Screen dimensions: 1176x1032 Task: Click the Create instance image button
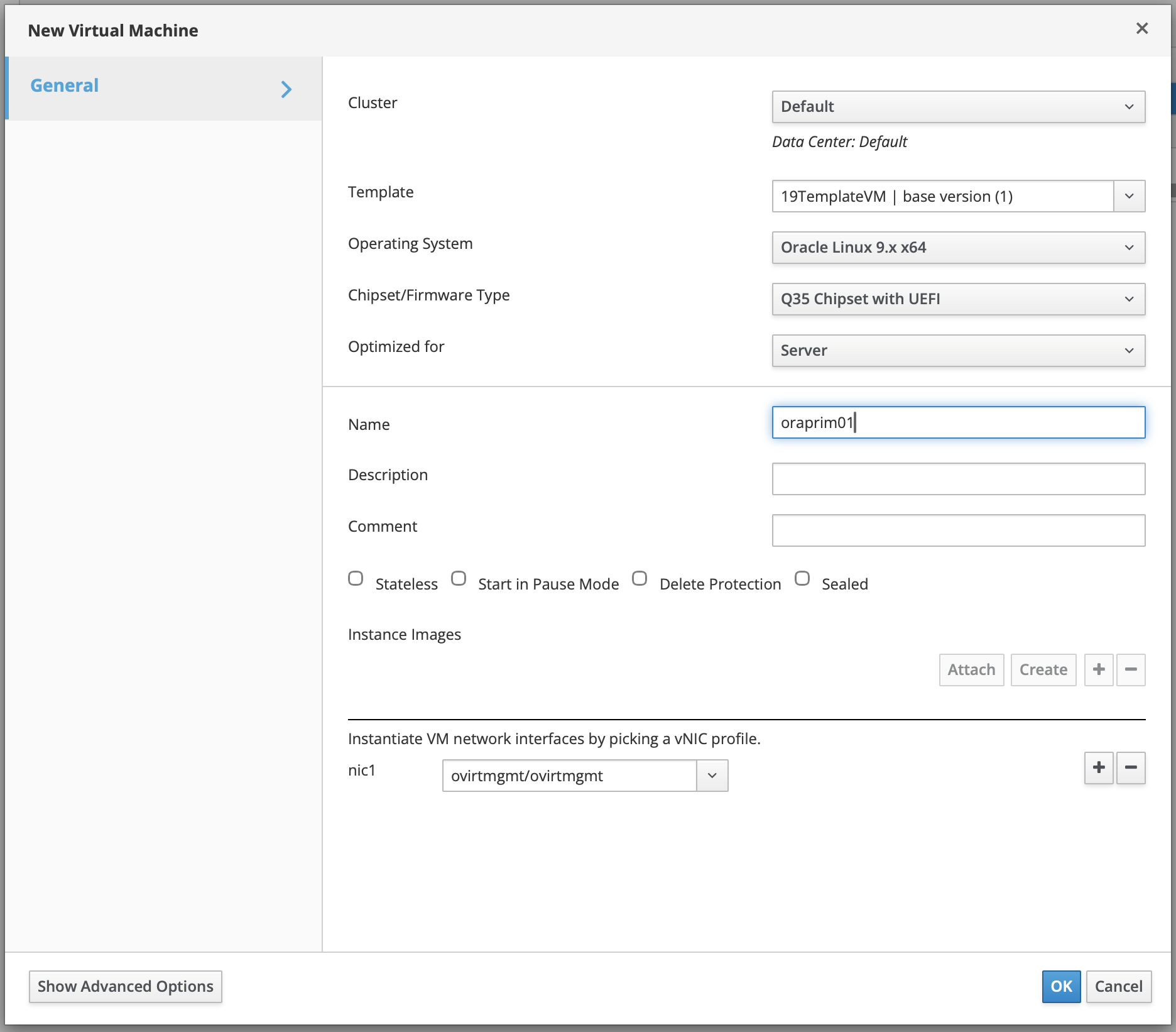point(1043,670)
